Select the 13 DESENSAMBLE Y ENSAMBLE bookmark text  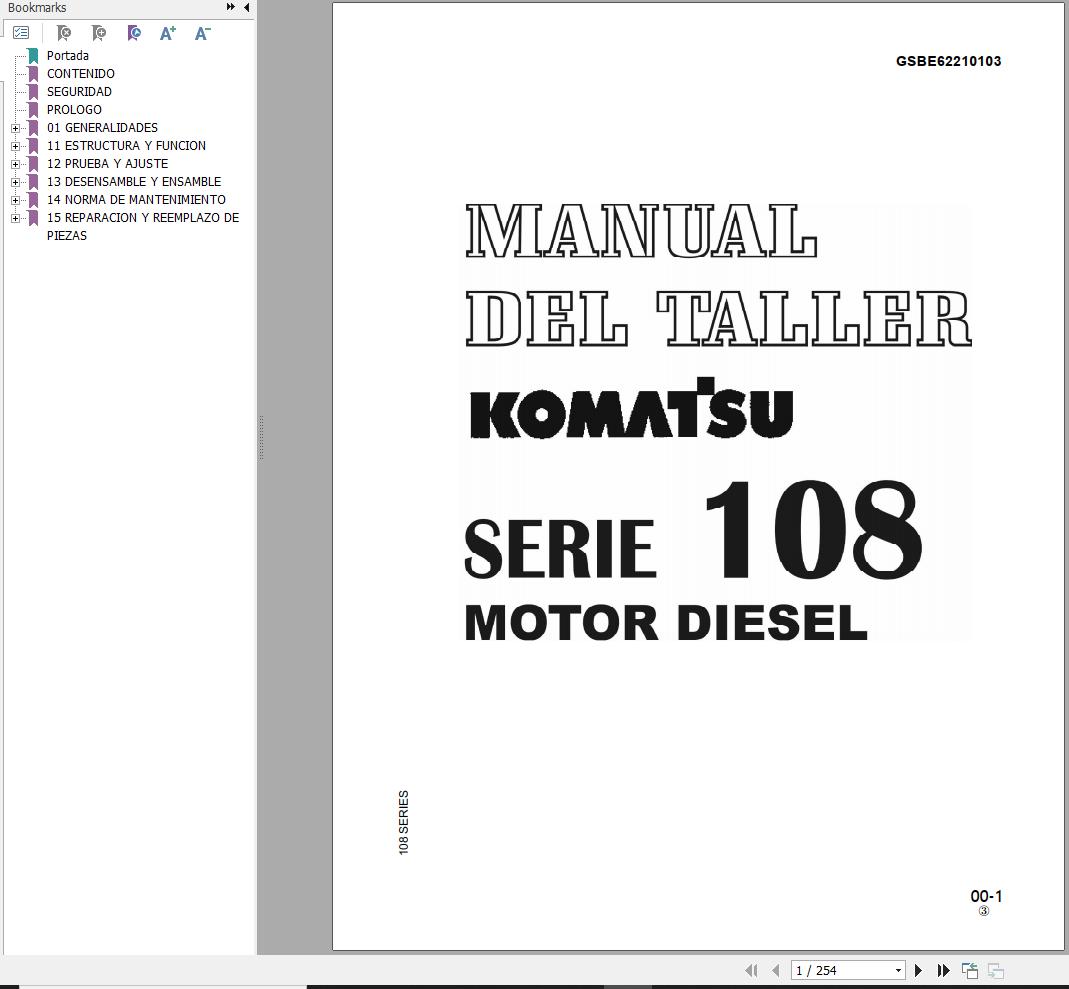click(134, 182)
